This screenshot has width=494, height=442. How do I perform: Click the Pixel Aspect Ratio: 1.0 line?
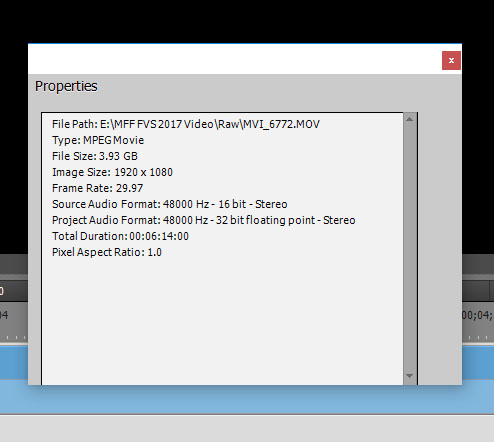pyautogui.click(x=107, y=252)
